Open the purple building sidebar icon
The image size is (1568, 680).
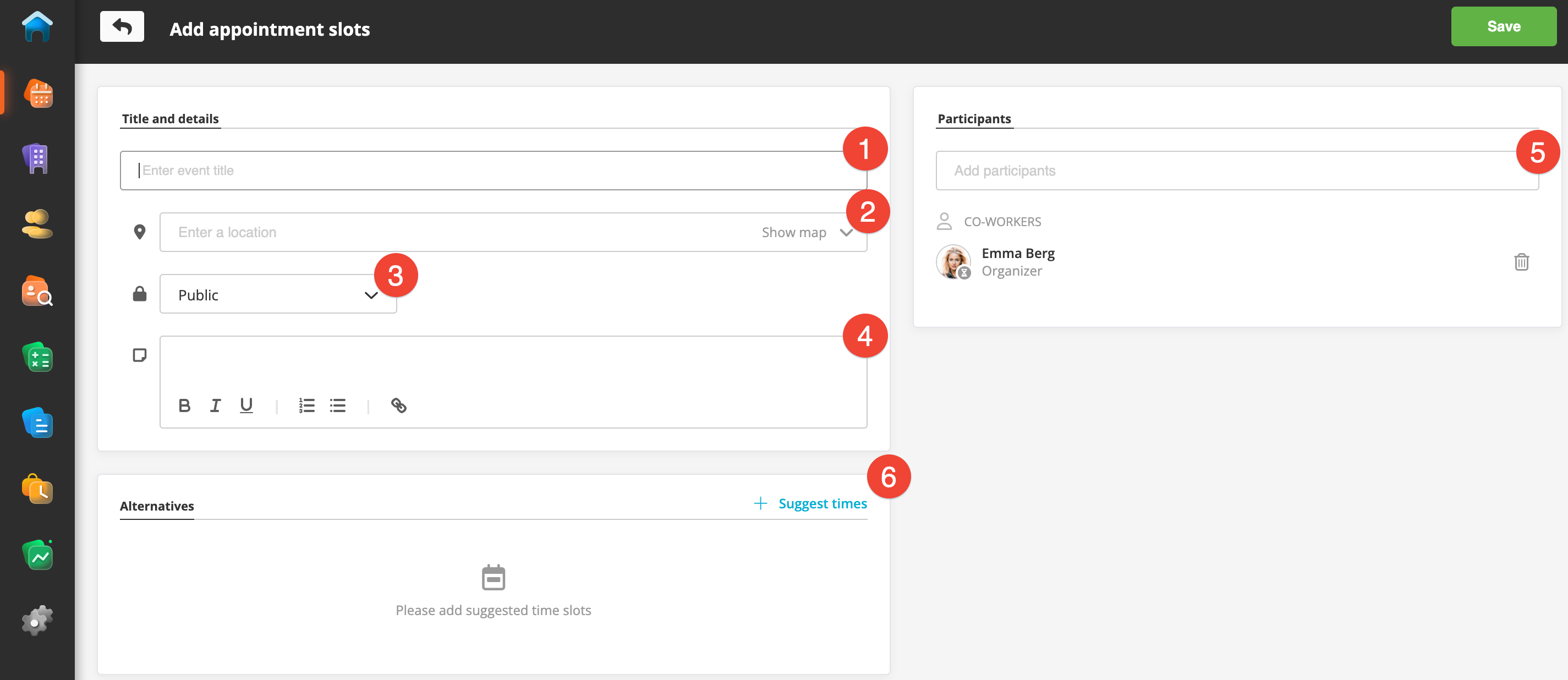pos(37,160)
